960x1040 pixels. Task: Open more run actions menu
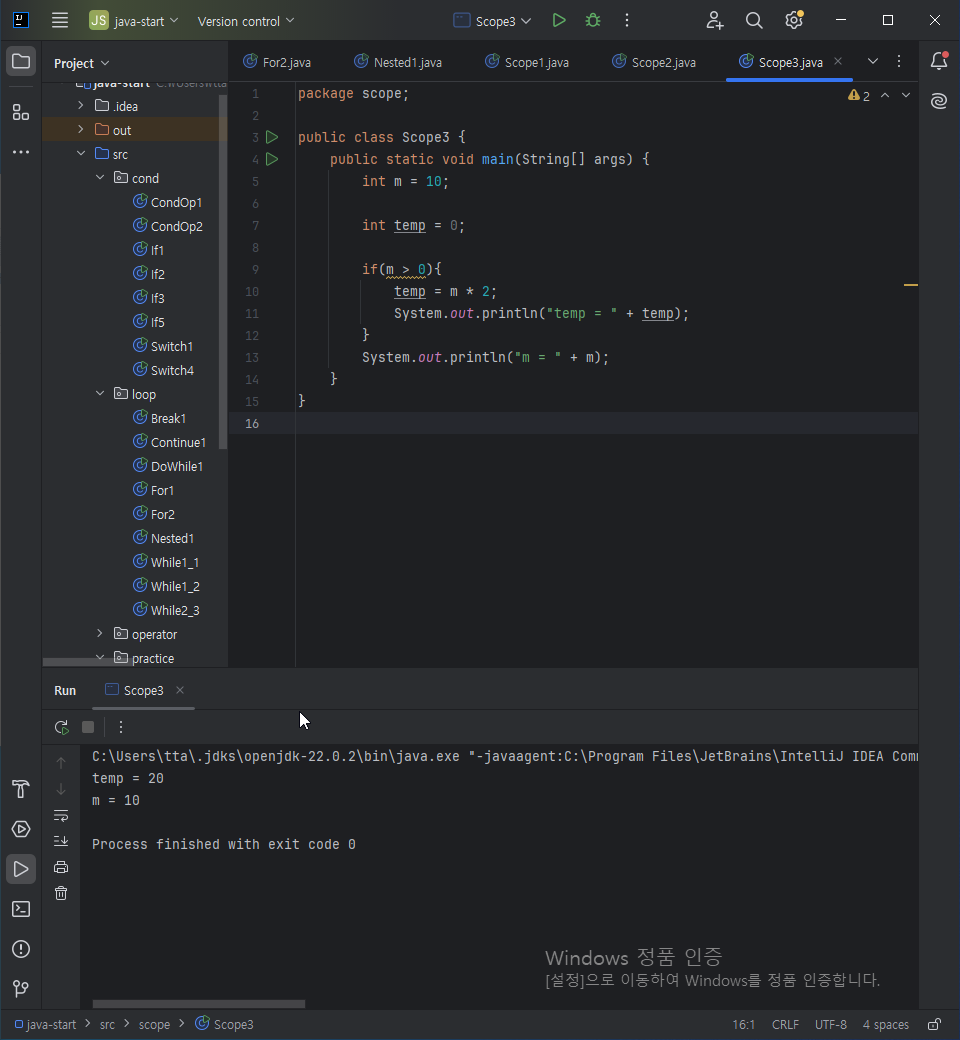[x=626, y=21]
